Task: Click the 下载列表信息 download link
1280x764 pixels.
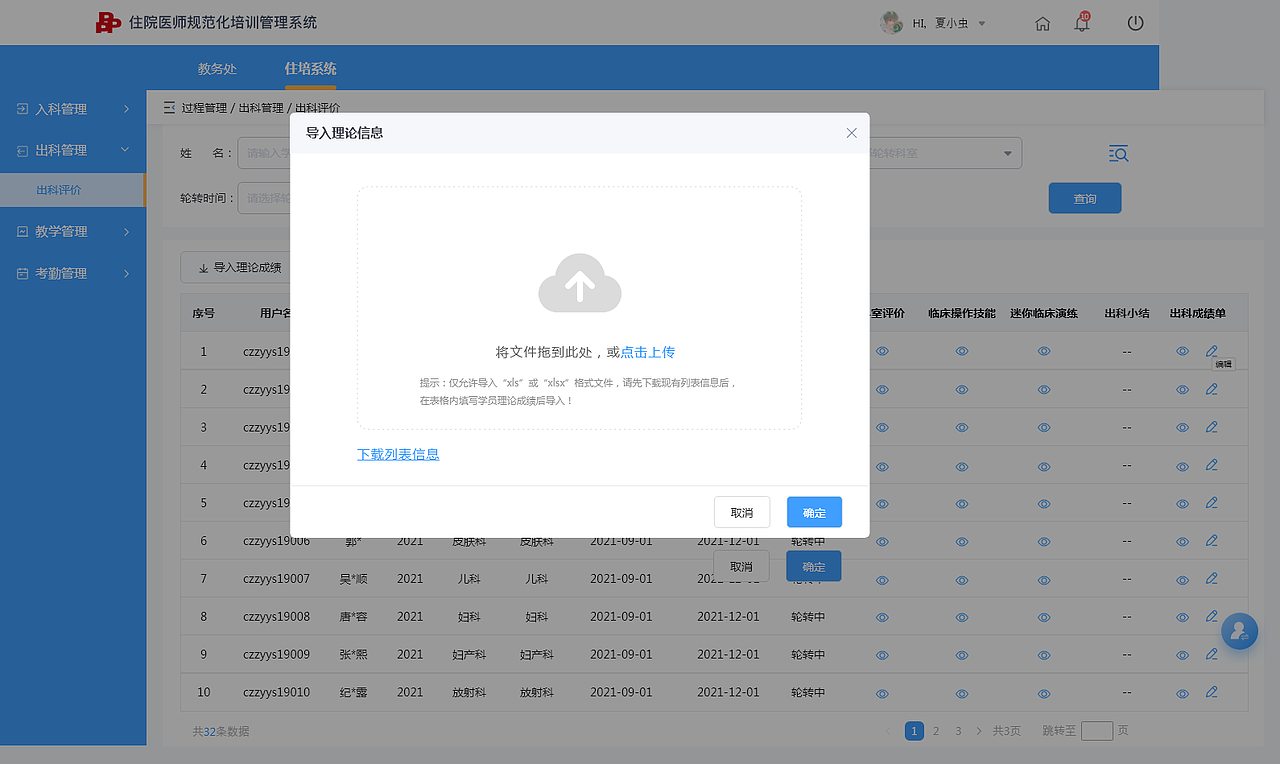Action: click(398, 454)
